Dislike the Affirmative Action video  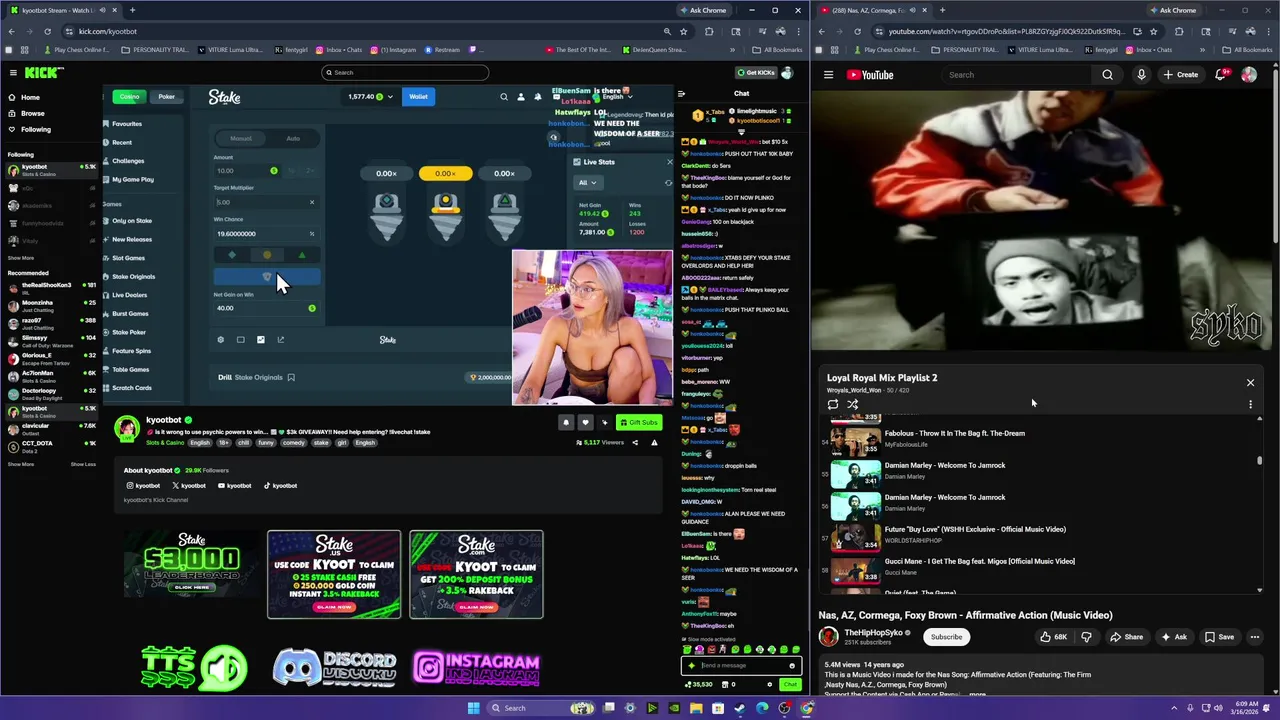(1086, 637)
